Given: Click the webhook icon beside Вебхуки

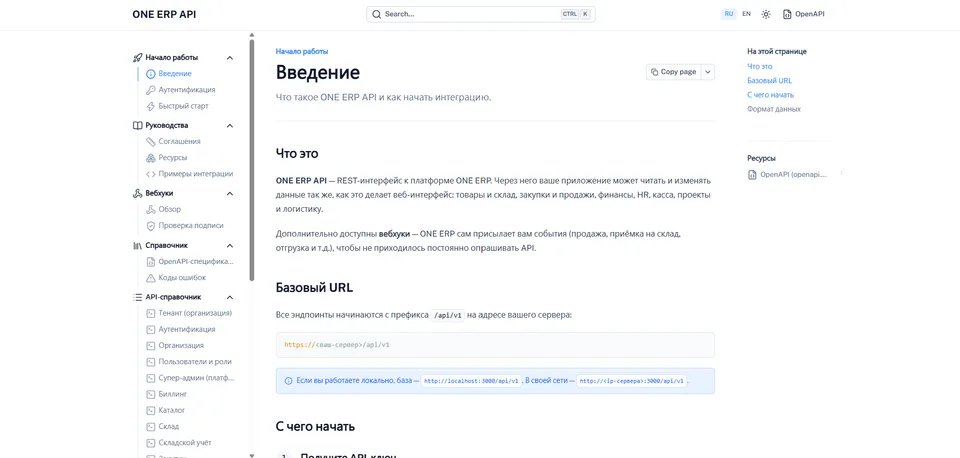Looking at the screenshot, I should tap(138, 193).
